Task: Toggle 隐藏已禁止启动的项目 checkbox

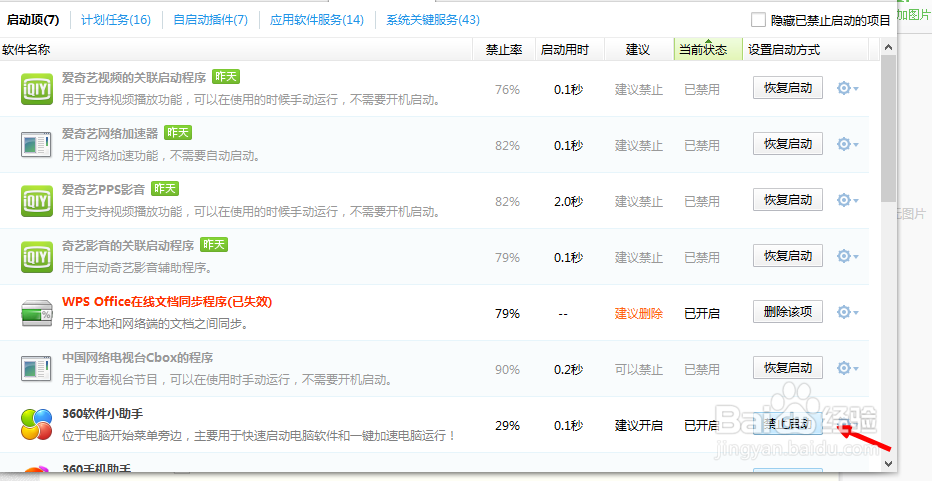Action: pos(758,20)
